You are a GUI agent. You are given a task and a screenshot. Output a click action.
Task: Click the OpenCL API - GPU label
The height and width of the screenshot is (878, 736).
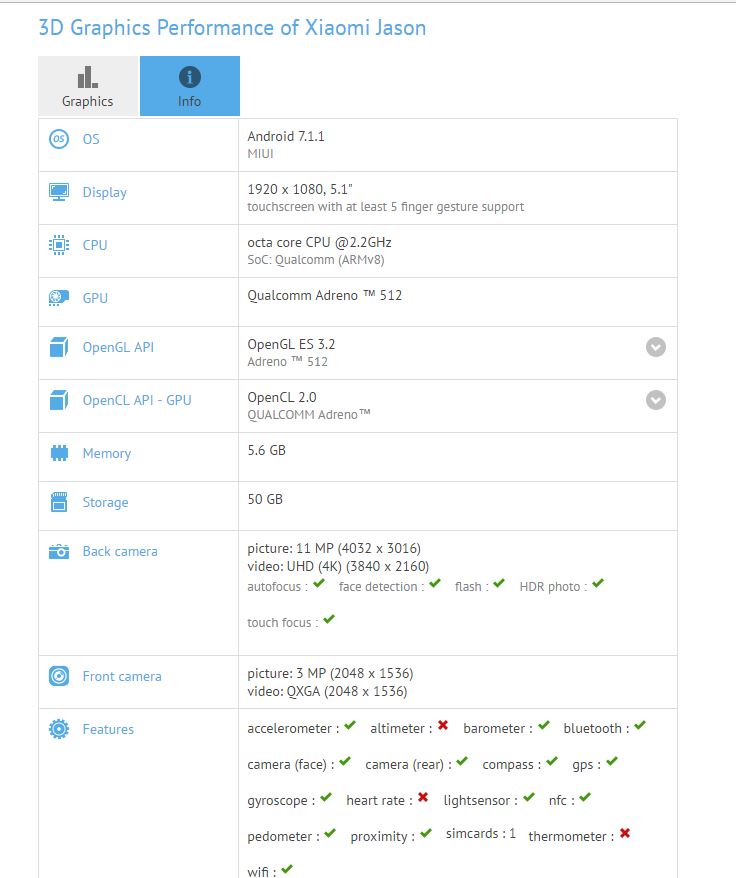[x=137, y=400]
